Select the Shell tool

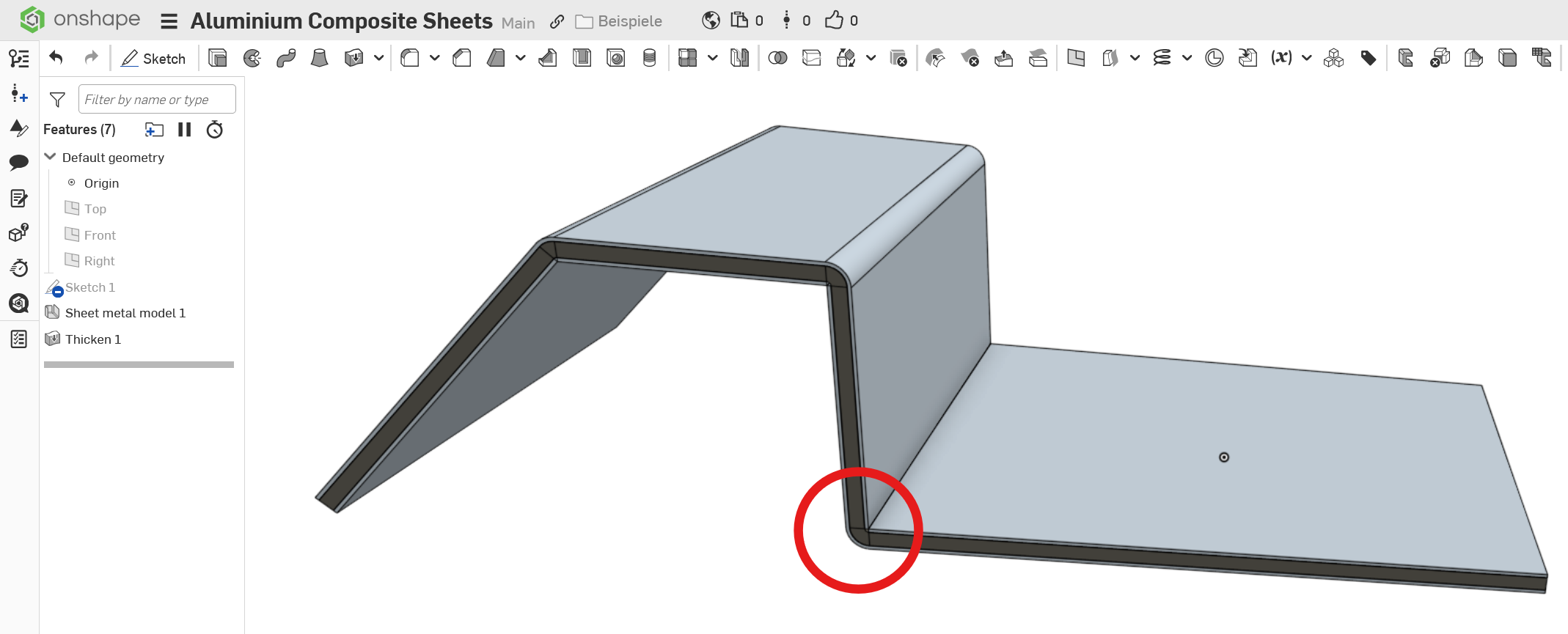click(582, 58)
